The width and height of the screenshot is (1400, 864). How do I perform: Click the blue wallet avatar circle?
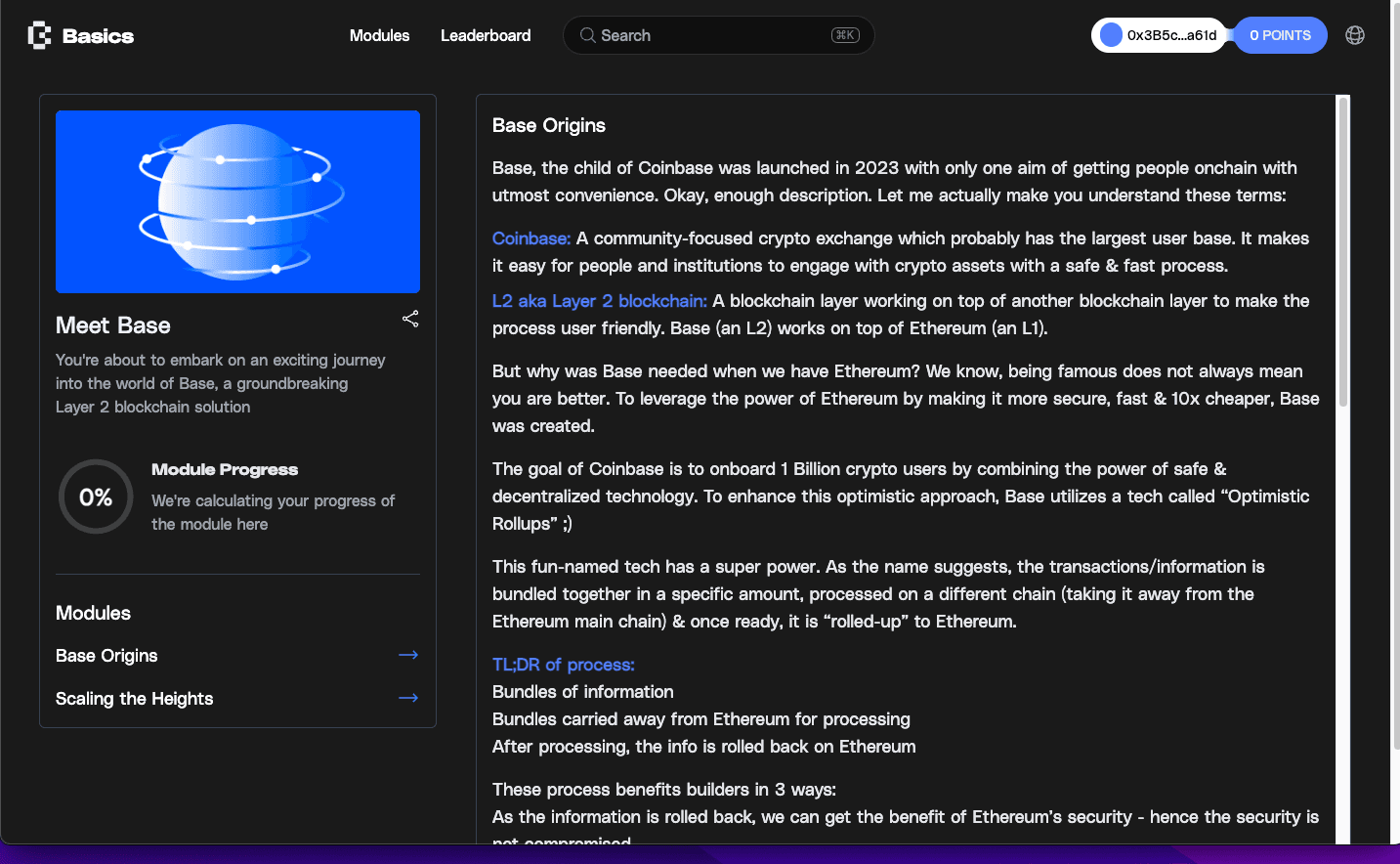[1111, 35]
